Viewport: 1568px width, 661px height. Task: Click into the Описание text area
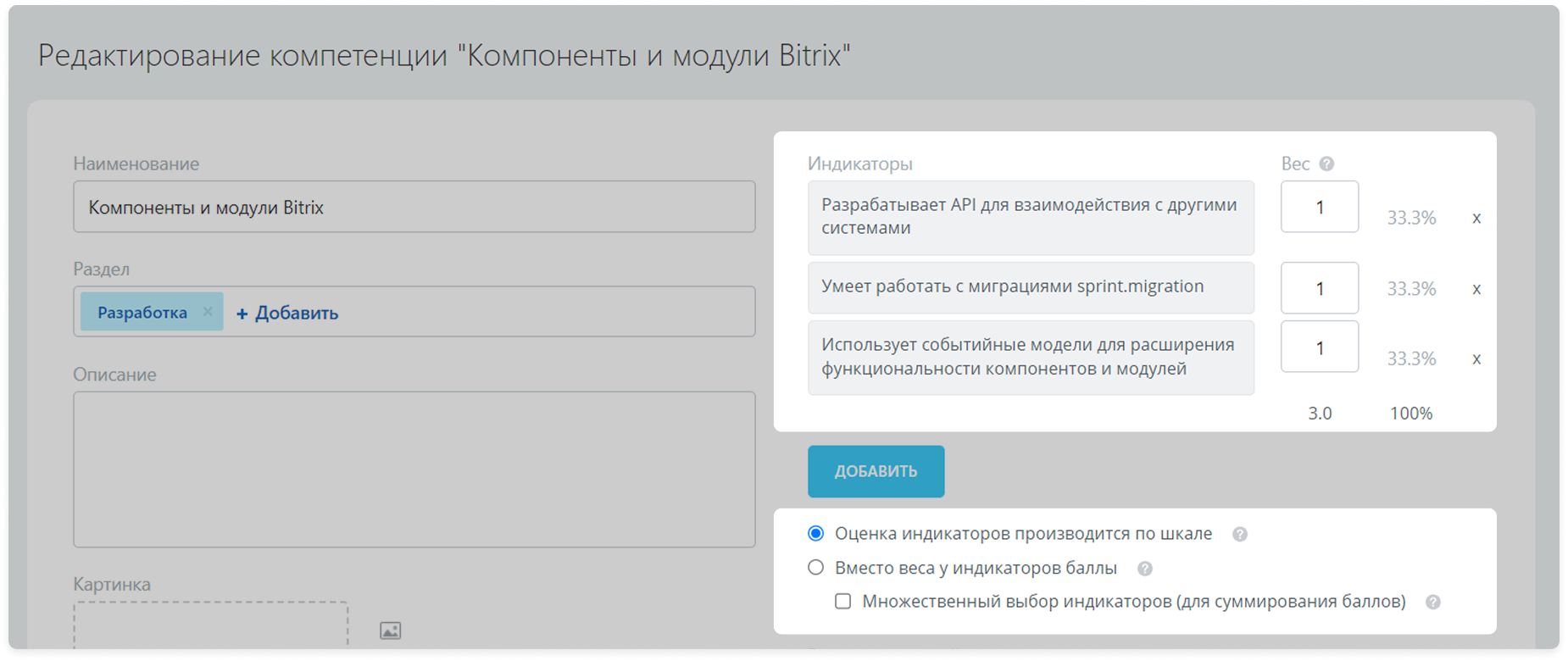coord(414,469)
